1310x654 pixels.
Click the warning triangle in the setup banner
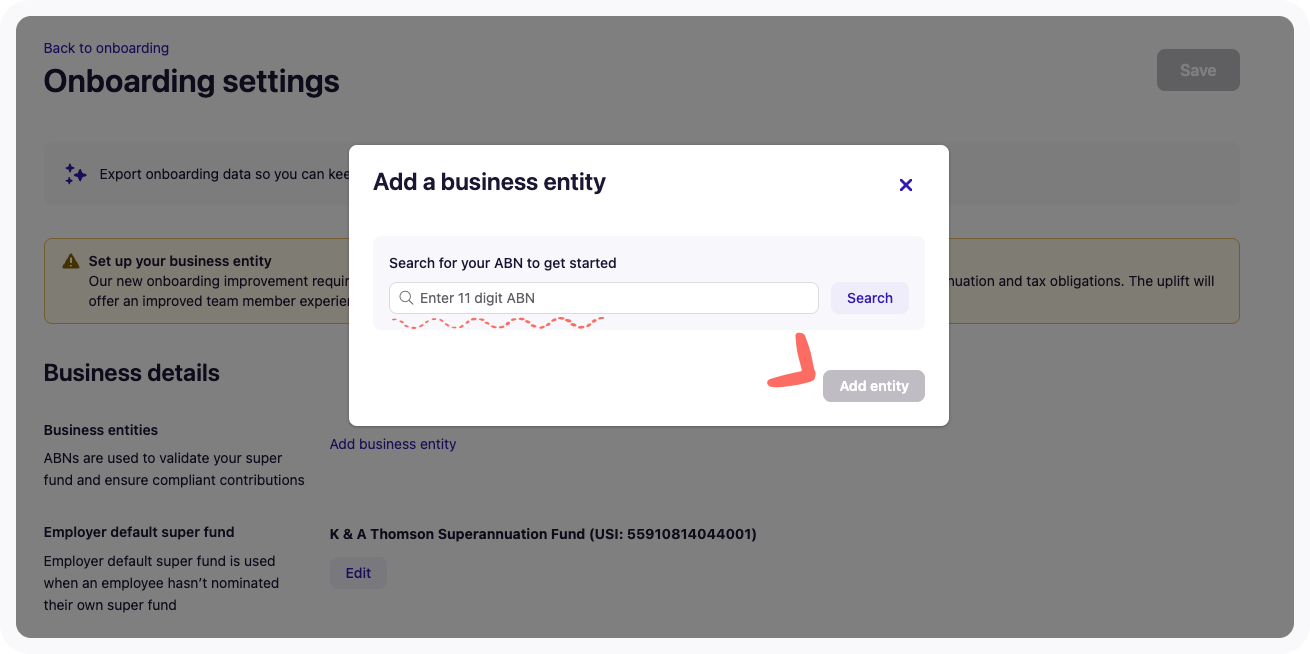pos(69,260)
